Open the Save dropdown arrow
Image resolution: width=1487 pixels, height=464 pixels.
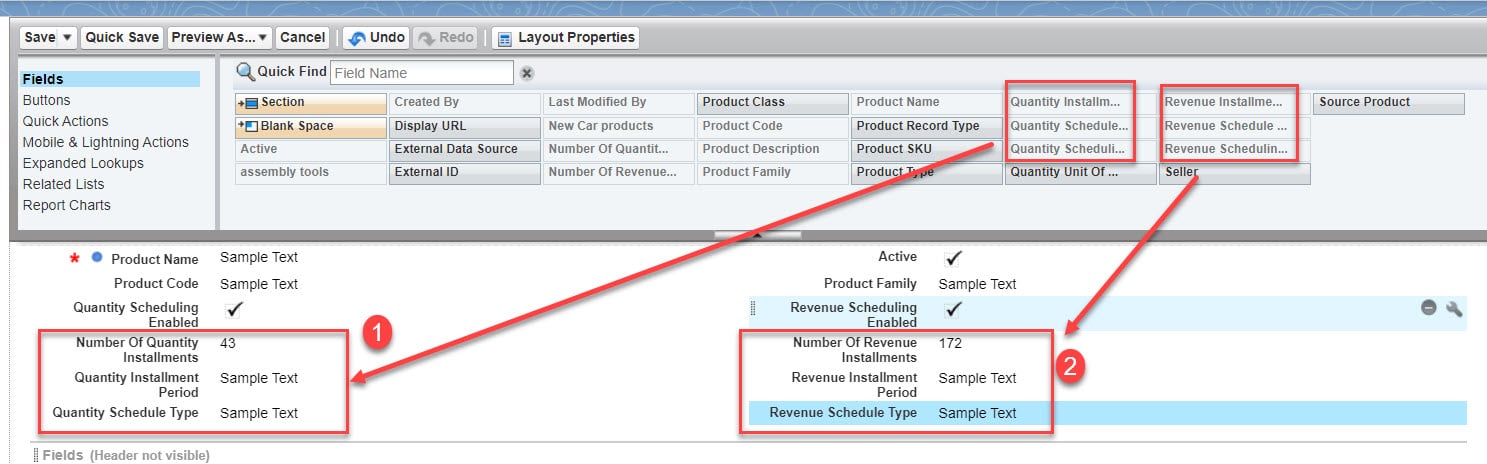click(x=67, y=38)
